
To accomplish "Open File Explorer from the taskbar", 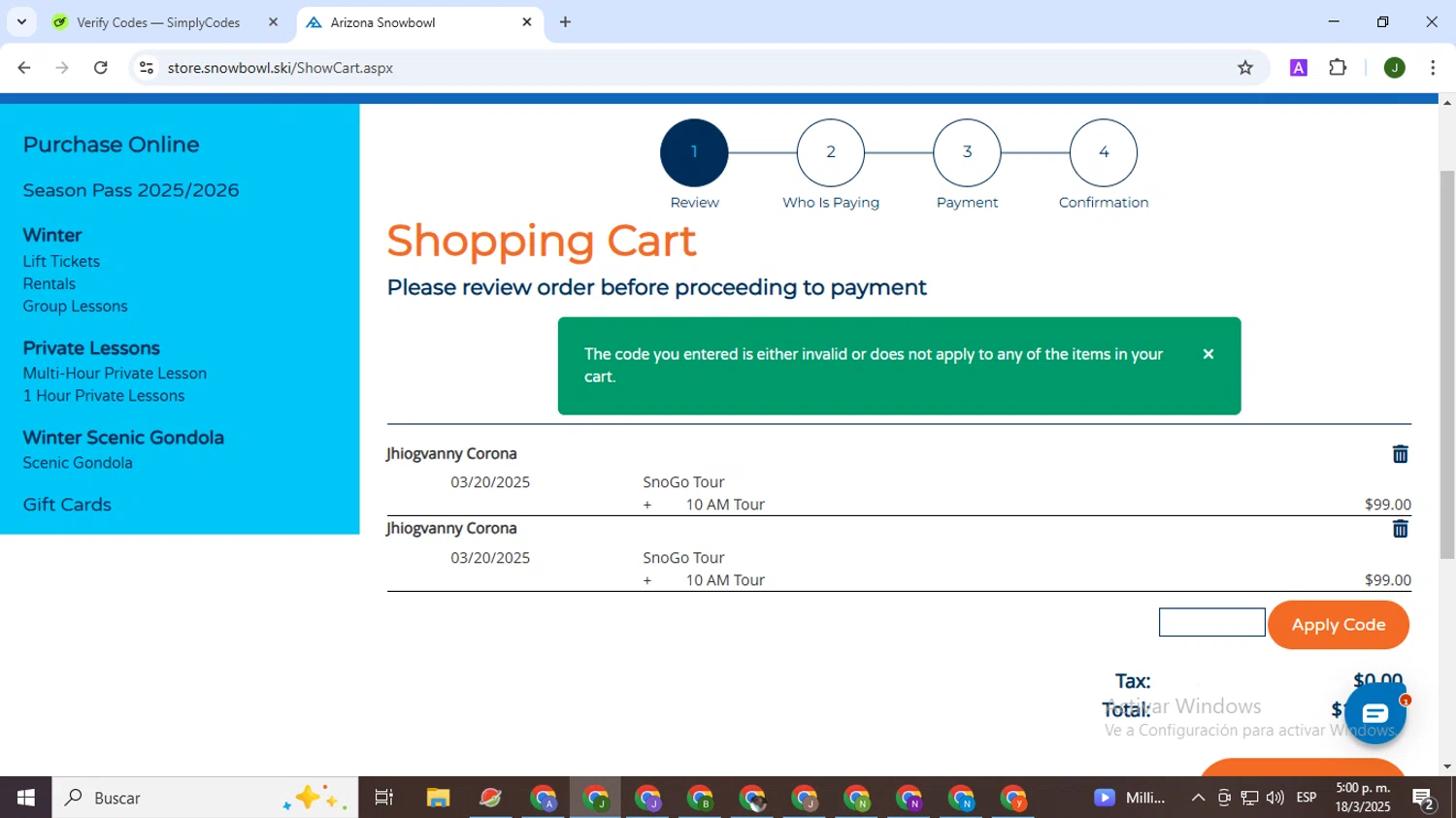I will pyautogui.click(x=438, y=798).
